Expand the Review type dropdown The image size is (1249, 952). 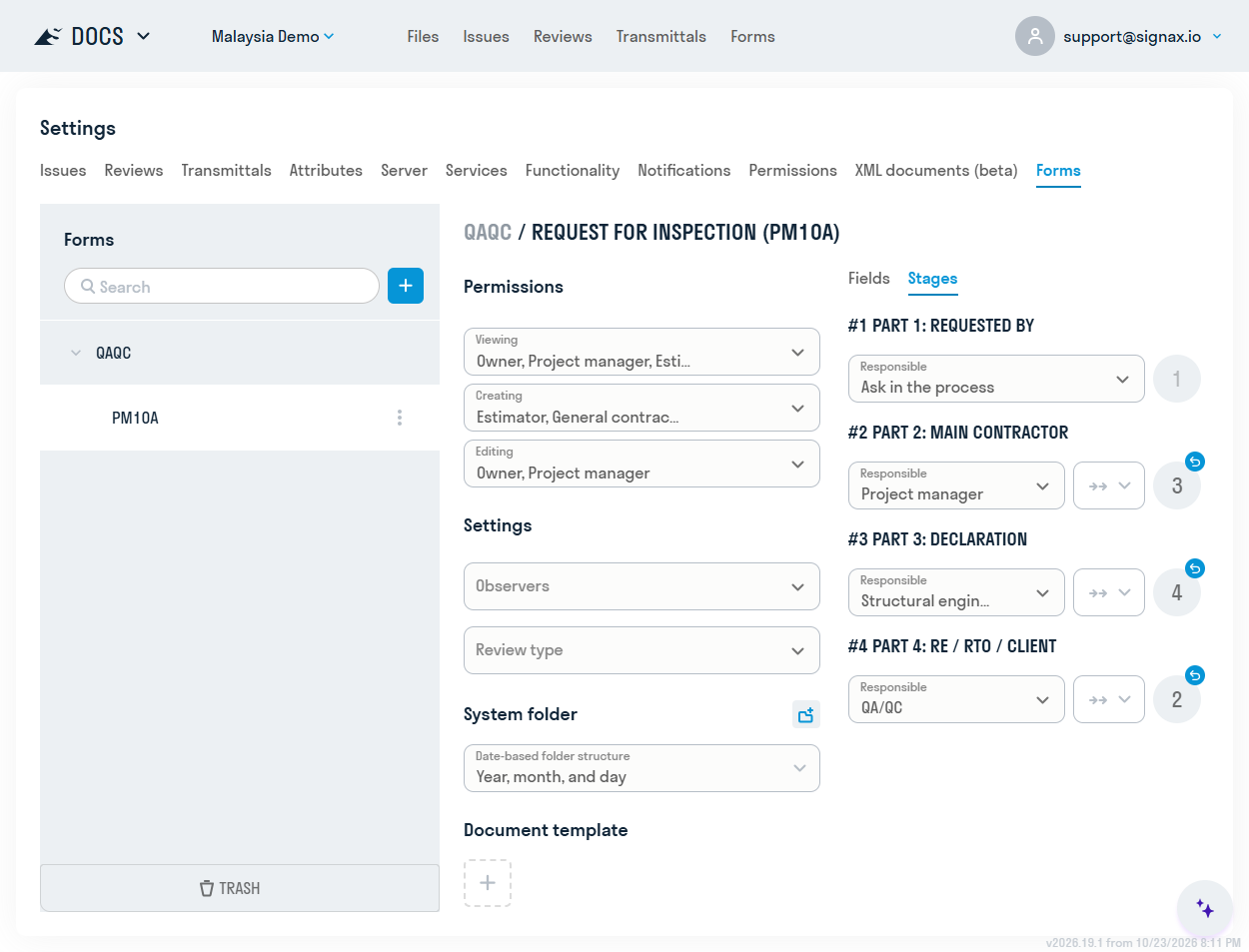pyautogui.click(x=641, y=650)
